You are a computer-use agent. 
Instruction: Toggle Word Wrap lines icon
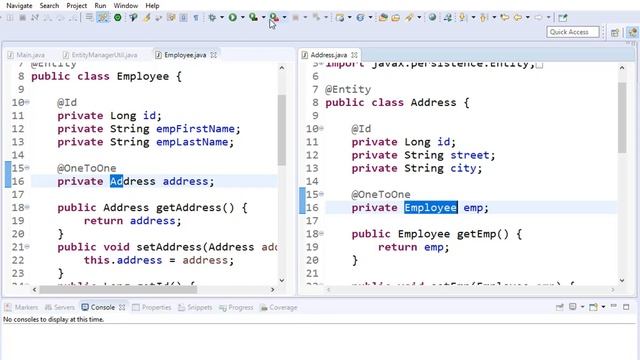89,18
